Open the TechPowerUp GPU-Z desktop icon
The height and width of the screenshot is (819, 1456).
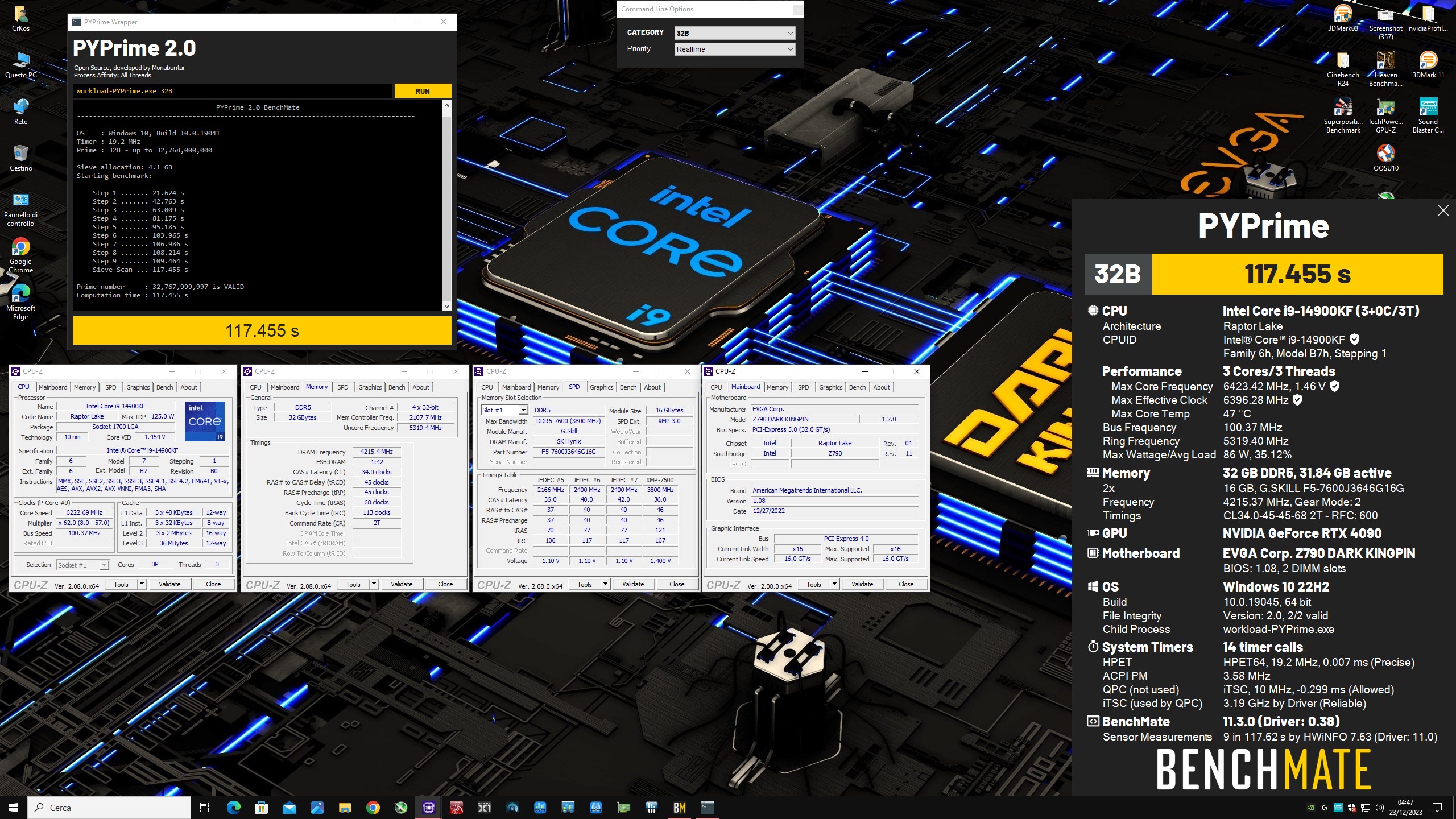pos(1385,115)
